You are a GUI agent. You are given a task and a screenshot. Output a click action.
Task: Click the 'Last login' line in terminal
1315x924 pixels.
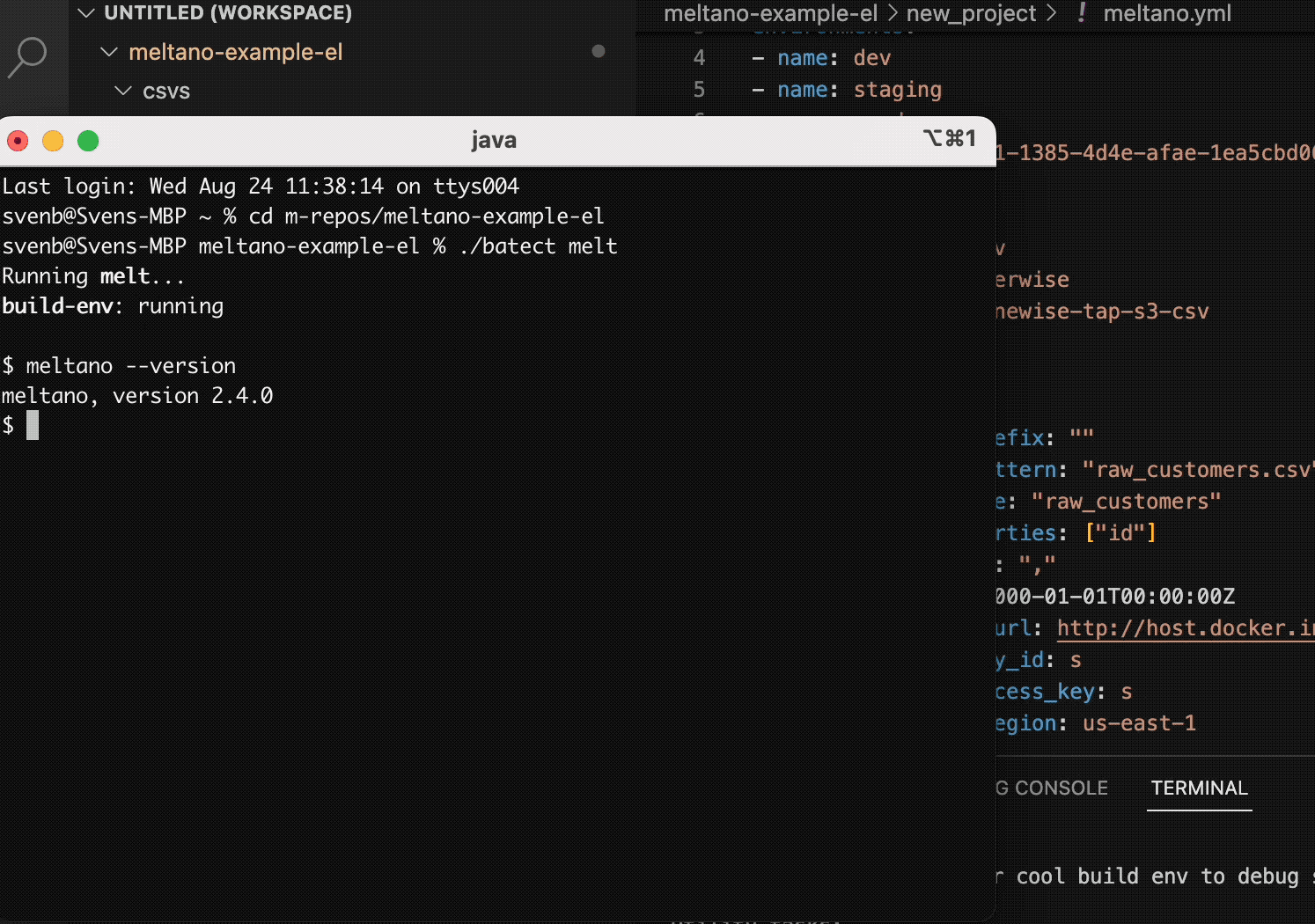click(x=261, y=187)
